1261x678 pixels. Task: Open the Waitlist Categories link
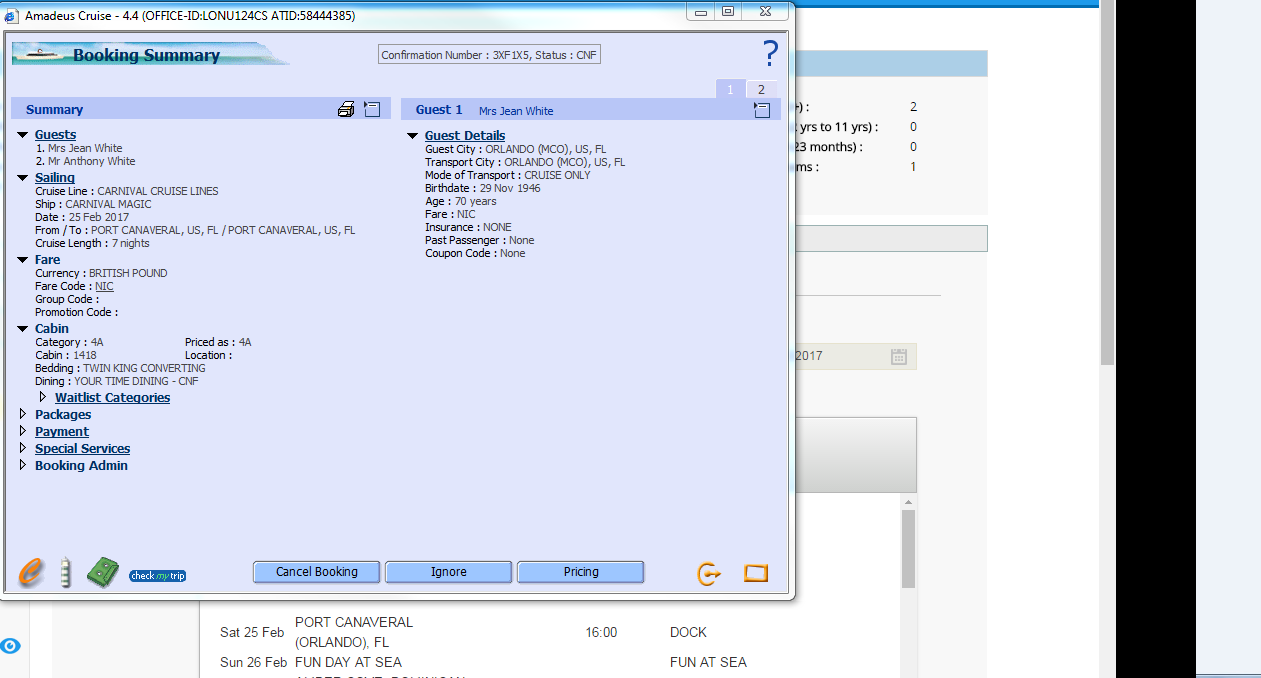tap(112, 397)
